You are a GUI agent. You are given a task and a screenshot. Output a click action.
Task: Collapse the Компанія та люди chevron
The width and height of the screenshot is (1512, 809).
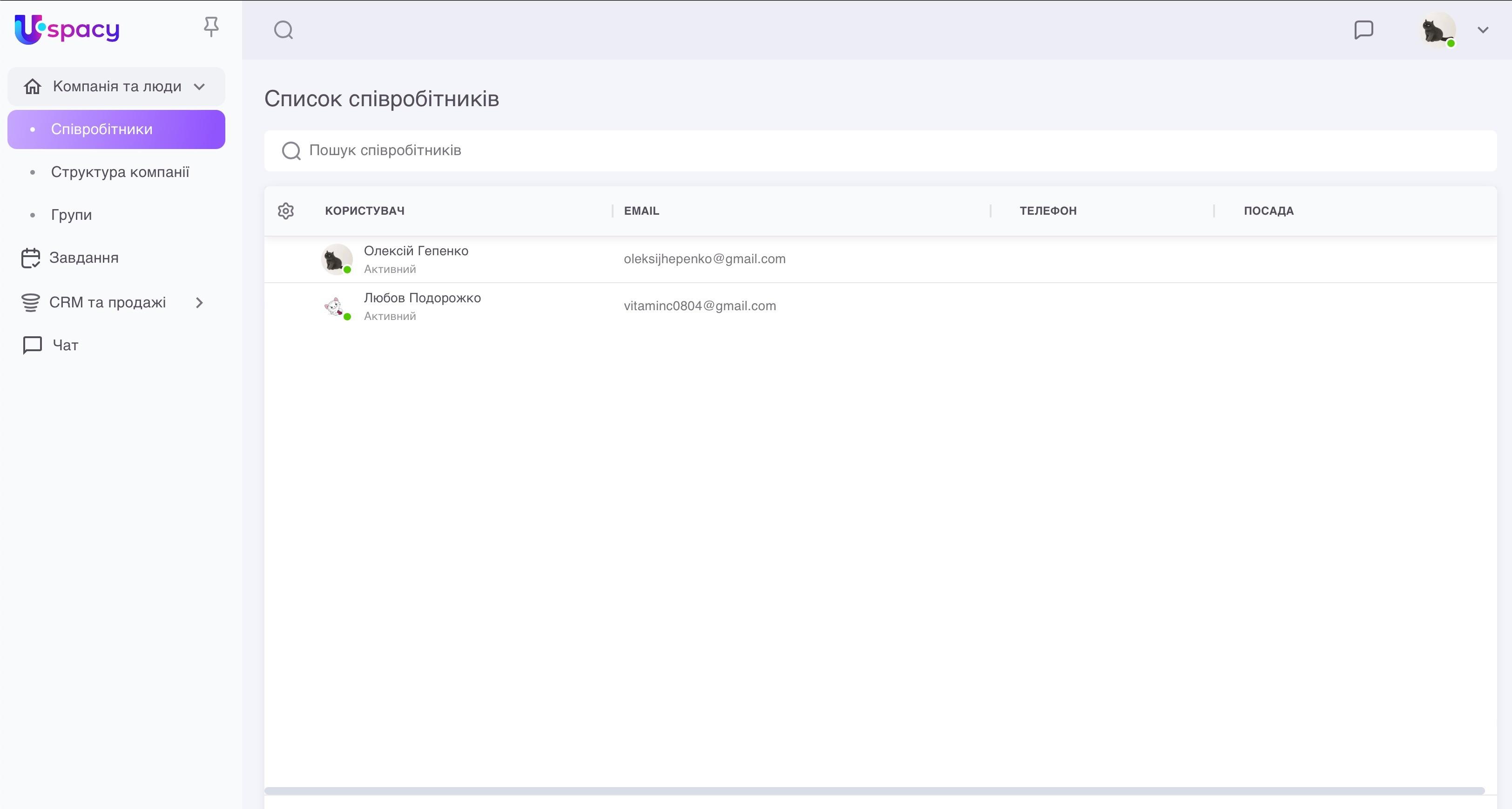coord(200,87)
